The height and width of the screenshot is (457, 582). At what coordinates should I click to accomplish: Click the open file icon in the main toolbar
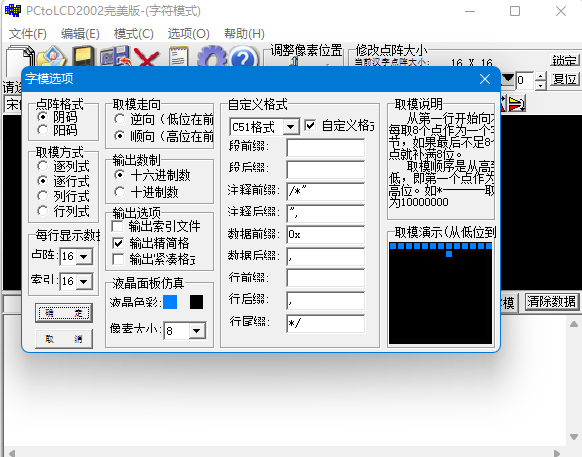coord(52,56)
